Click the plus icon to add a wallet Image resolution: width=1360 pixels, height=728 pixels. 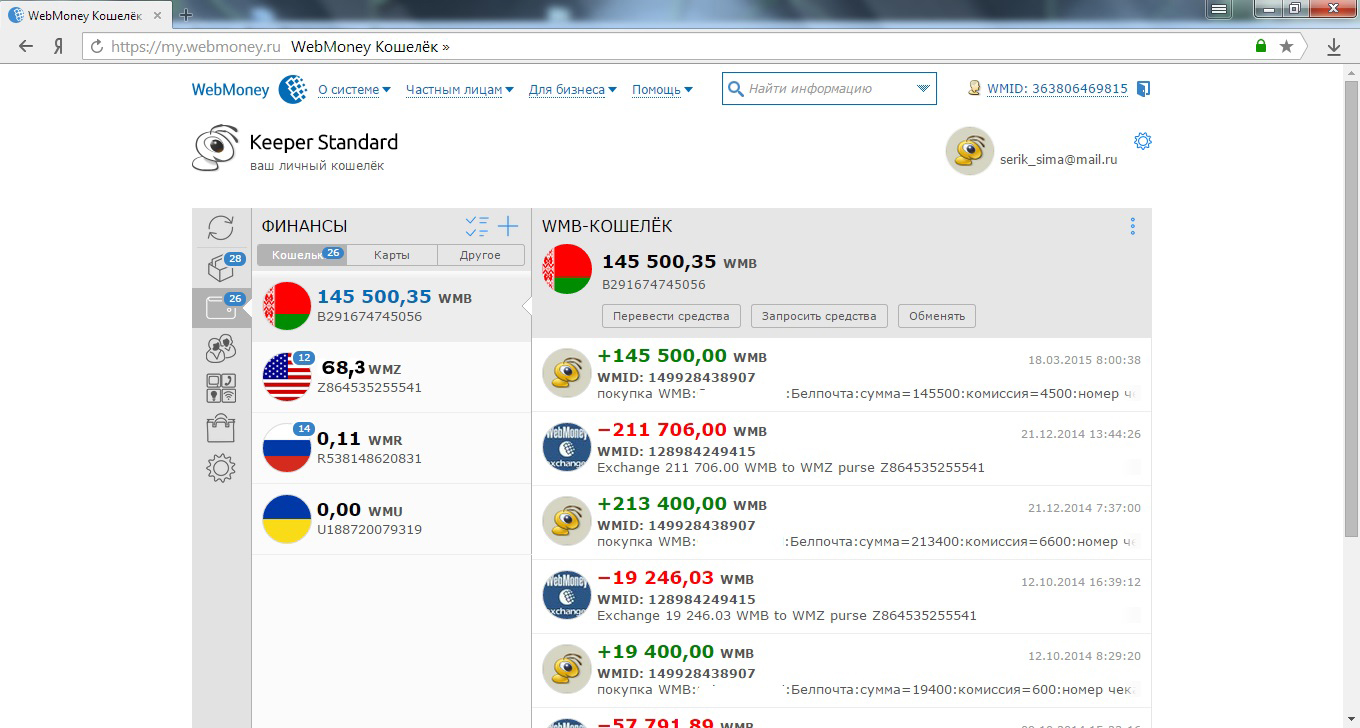(508, 226)
